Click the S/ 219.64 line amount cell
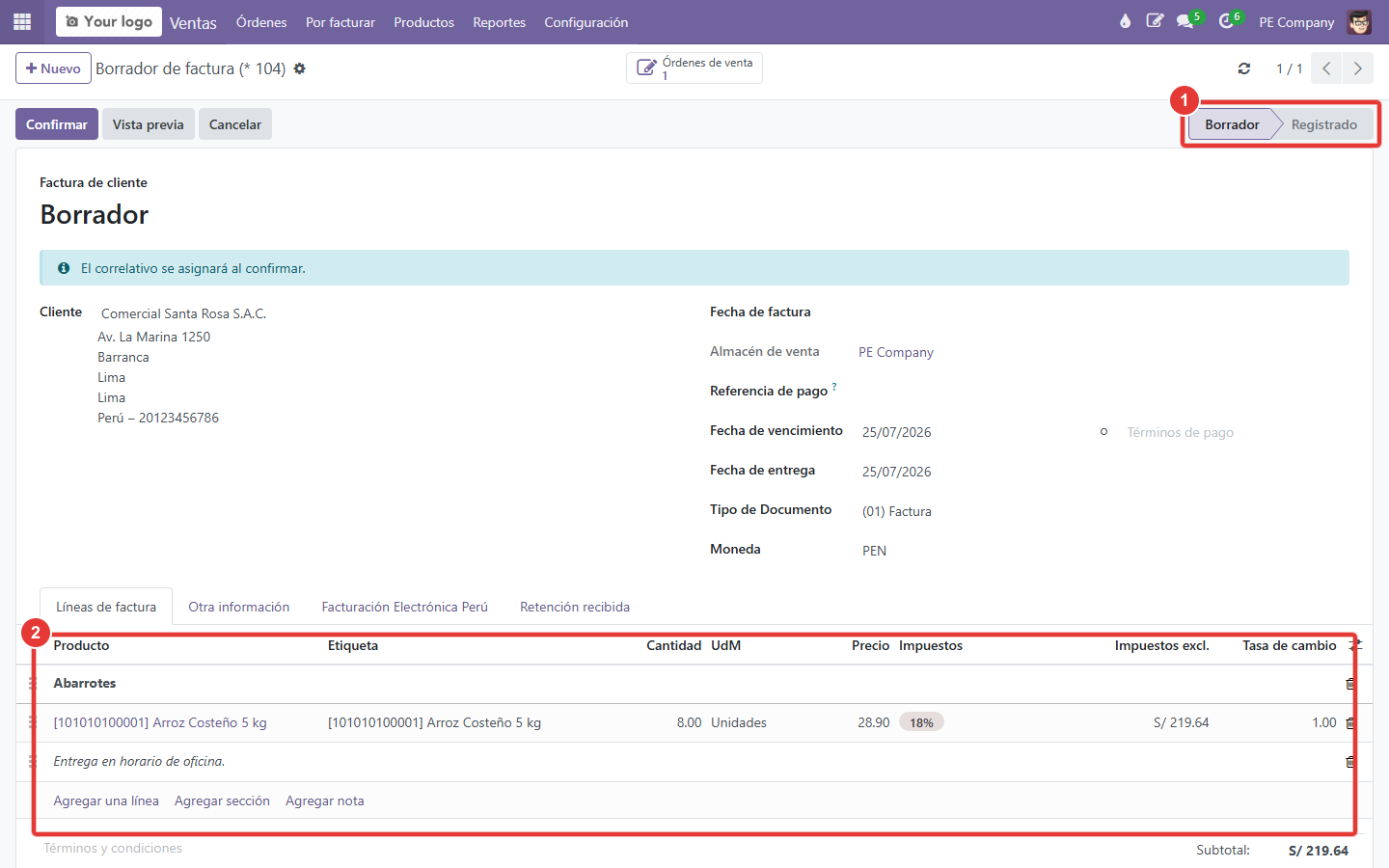This screenshot has height=868, width=1389. click(1181, 722)
